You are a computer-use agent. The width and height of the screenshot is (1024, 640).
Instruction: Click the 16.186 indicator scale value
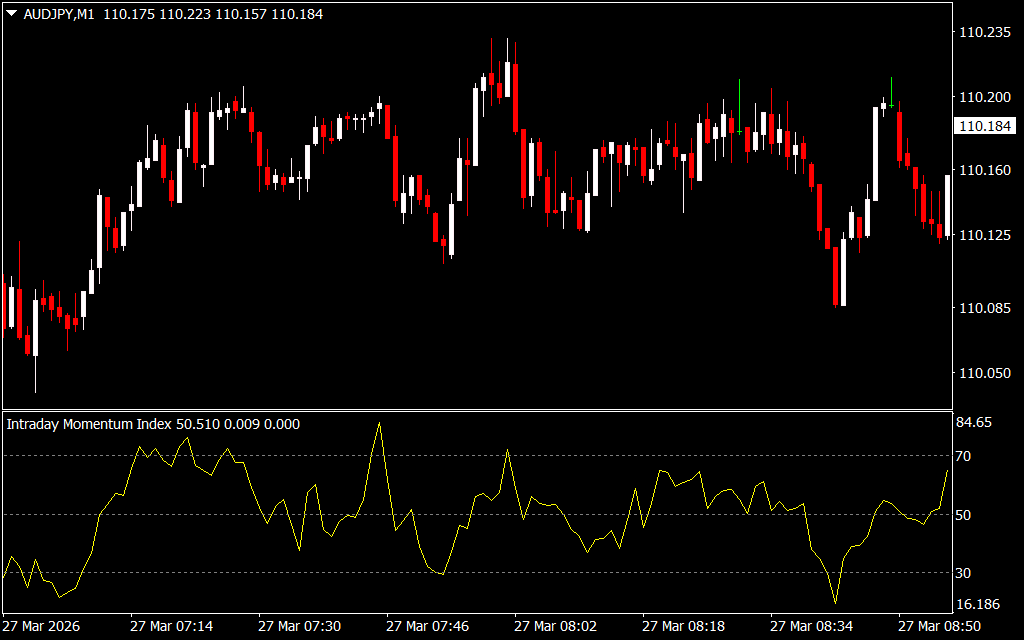click(x=978, y=604)
